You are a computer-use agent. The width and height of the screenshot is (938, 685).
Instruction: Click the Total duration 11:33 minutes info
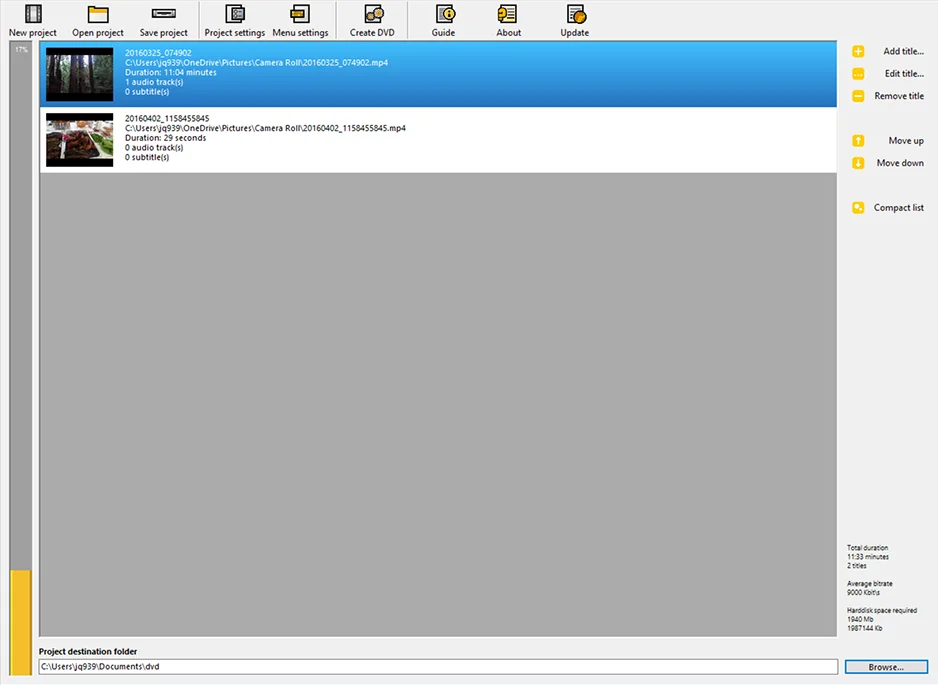(867, 556)
